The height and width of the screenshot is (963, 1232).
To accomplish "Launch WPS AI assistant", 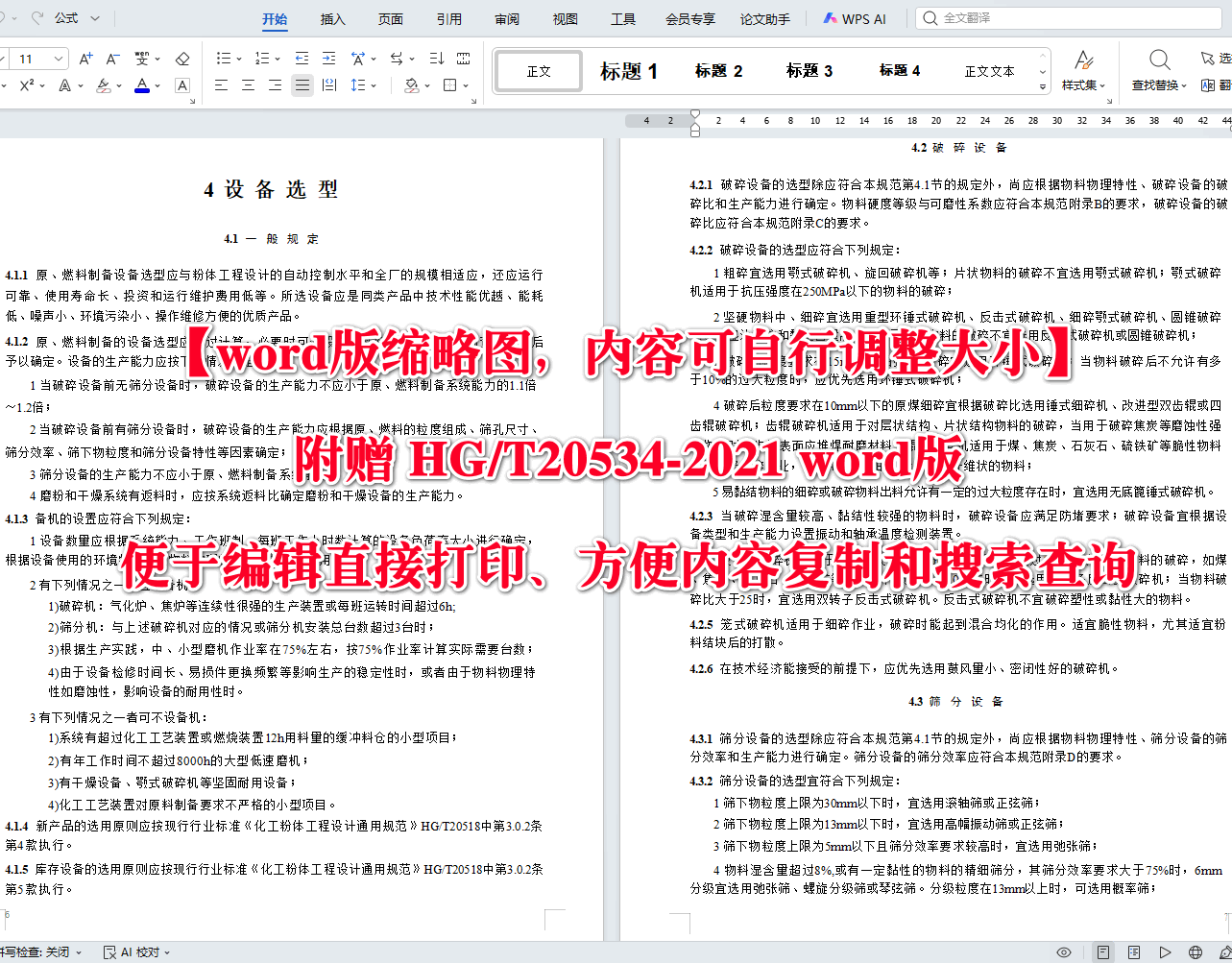I will [854, 19].
